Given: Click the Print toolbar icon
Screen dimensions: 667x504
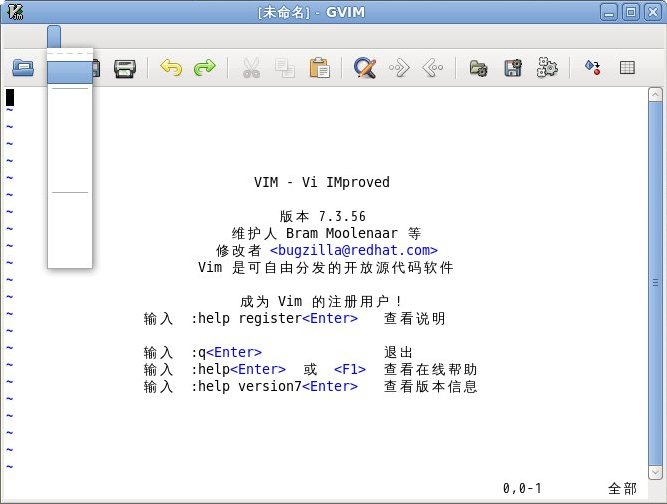Looking at the screenshot, I should pos(125,68).
